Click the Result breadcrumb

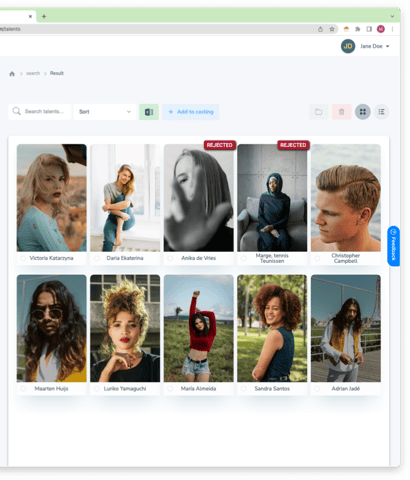pos(57,73)
